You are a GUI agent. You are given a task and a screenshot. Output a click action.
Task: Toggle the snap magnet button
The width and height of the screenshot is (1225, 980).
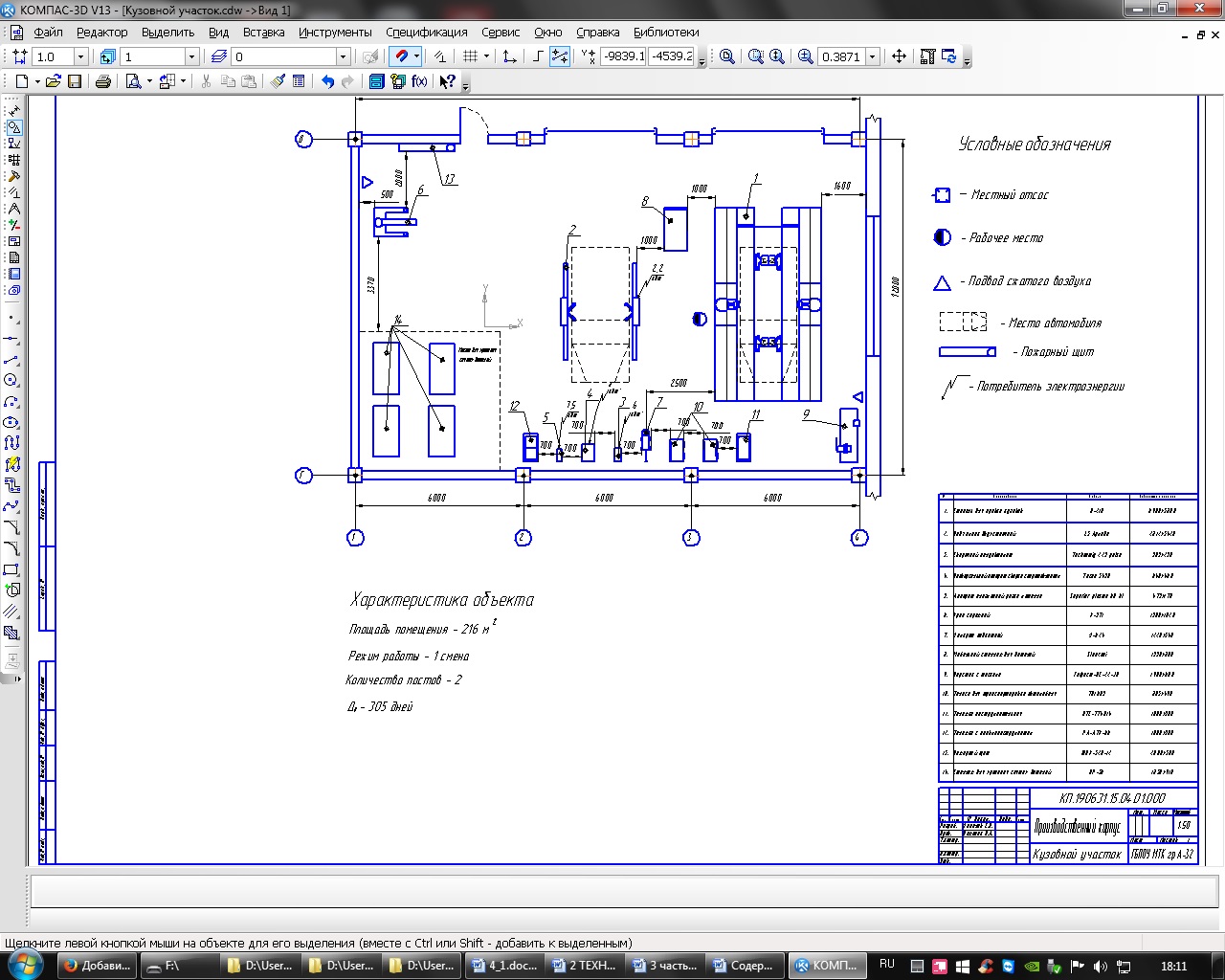402,56
